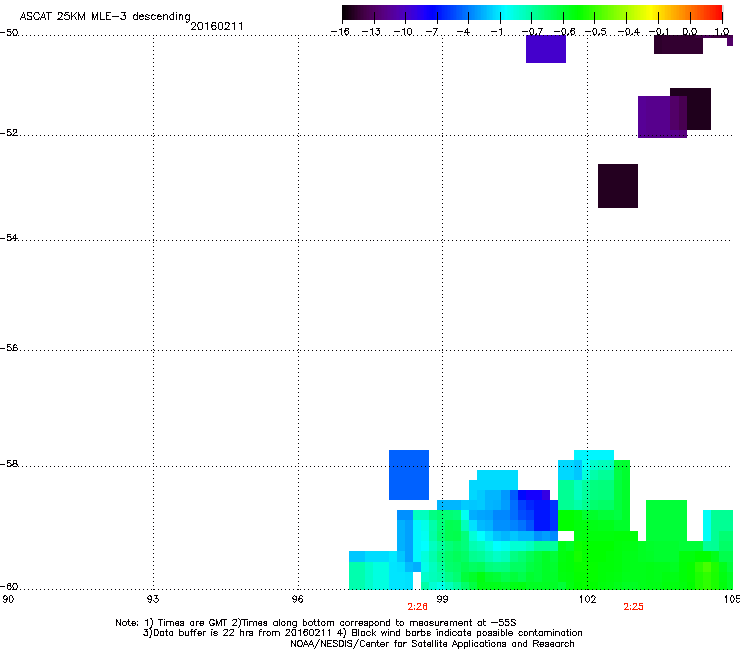This screenshot has width=740, height=650.
Task: Click the latitude label -60
Action: (x=9, y=587)
